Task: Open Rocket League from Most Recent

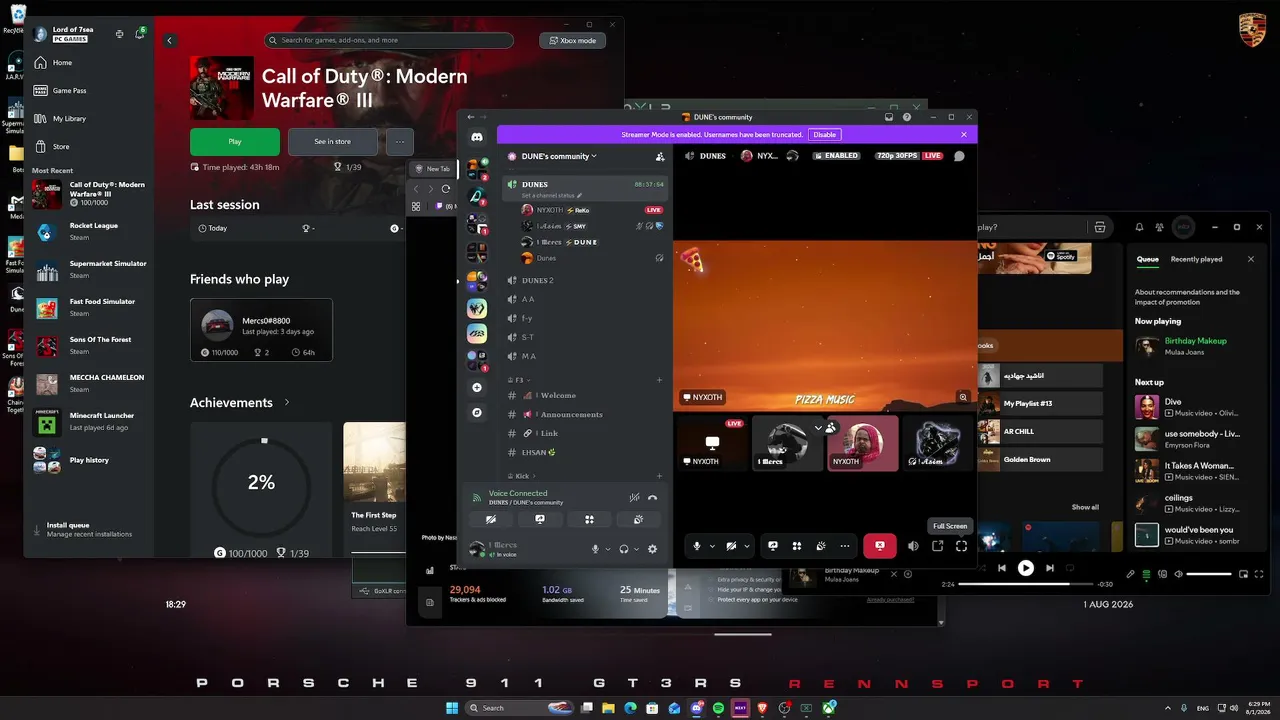Action: pos(89,231)
